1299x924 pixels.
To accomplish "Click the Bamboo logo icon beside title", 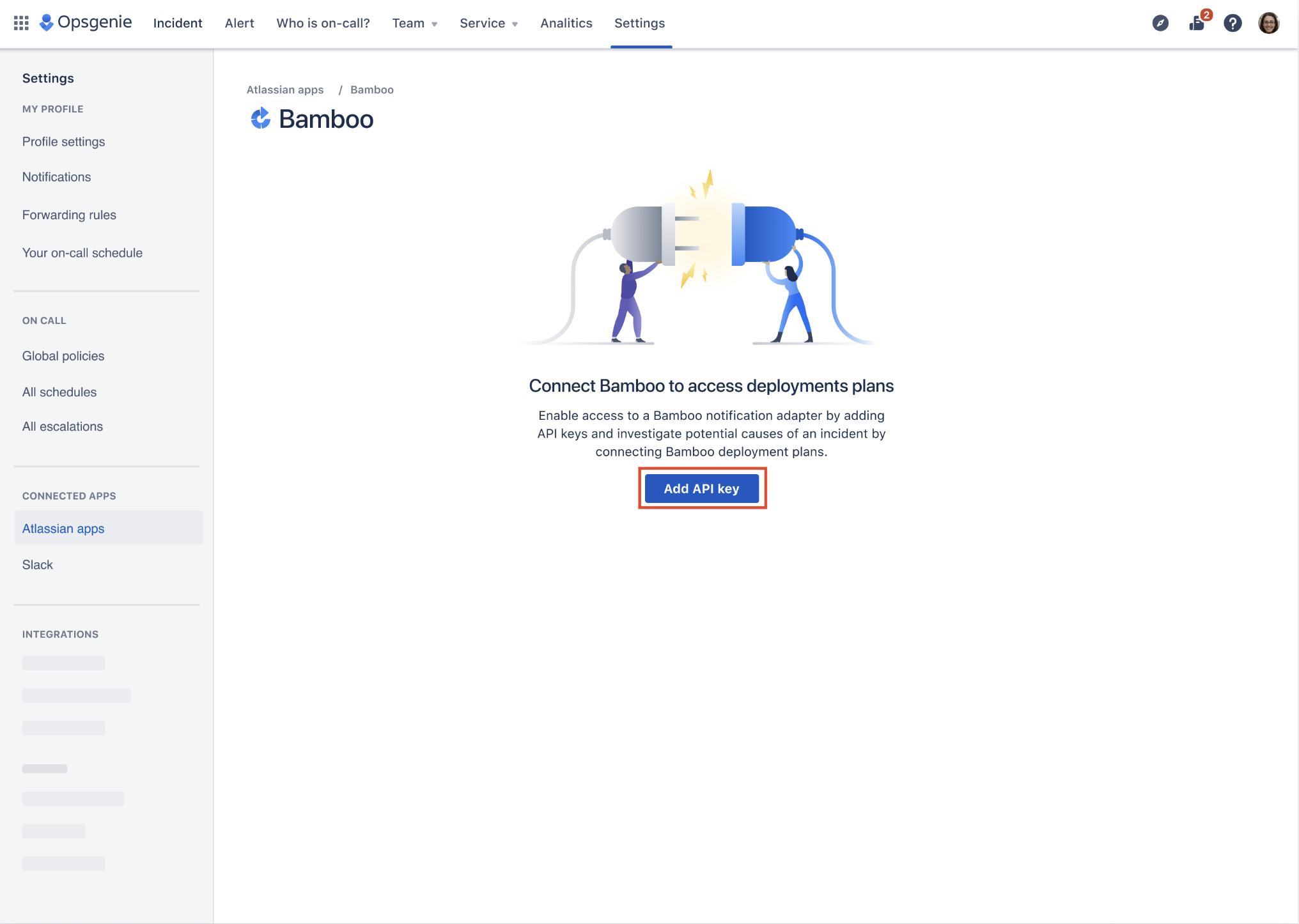I will click(x=260, y=119).
